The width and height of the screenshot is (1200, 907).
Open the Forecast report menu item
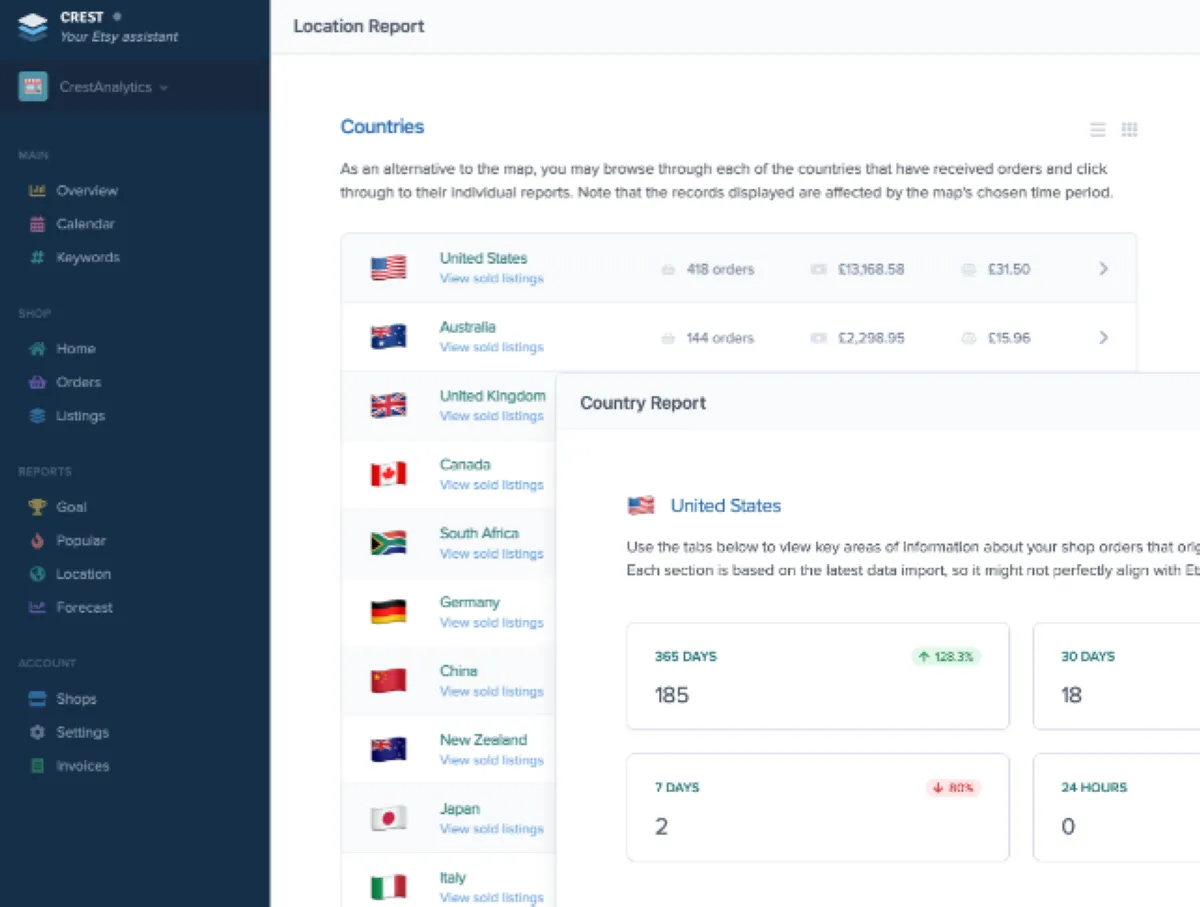[85, 607]
